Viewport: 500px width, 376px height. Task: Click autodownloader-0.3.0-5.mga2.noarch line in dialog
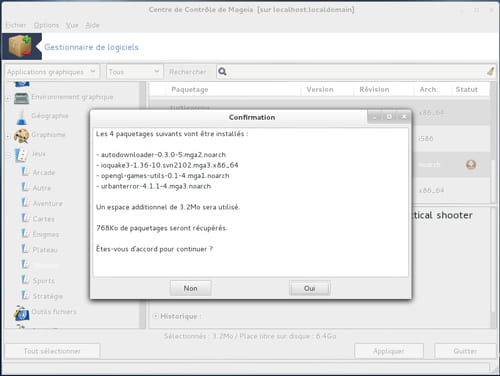(161, 155)
